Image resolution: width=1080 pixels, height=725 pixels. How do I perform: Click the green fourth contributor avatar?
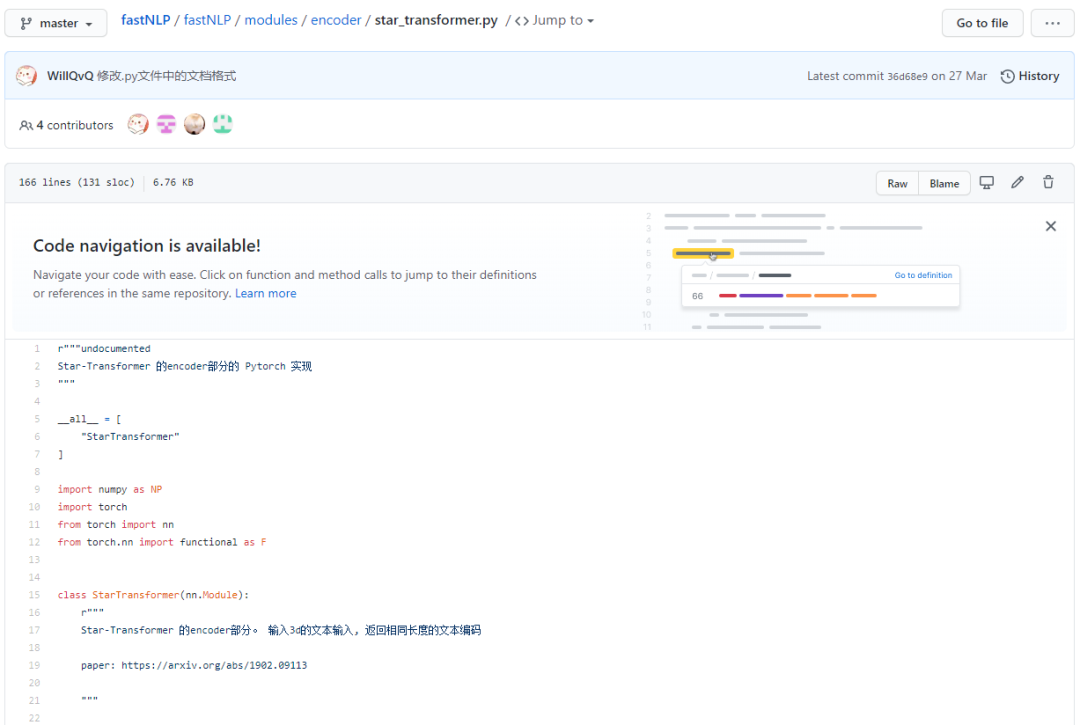click(x=222, y=124)
